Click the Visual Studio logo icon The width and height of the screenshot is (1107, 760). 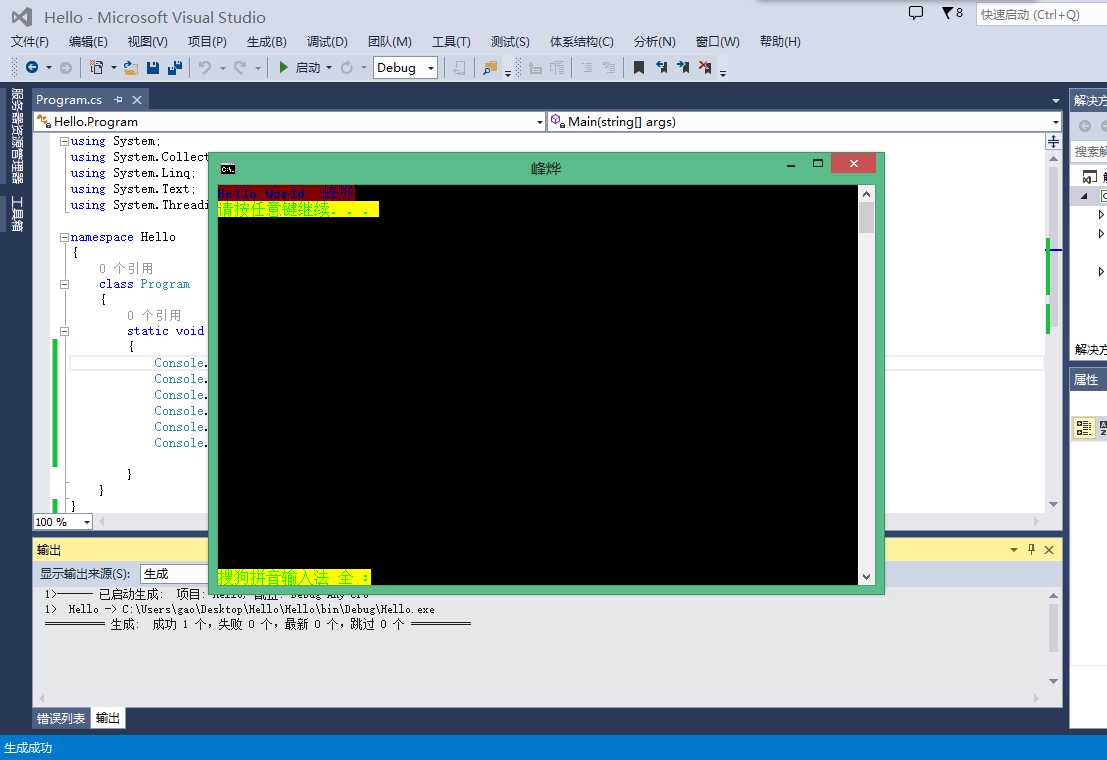click(23, 17)
